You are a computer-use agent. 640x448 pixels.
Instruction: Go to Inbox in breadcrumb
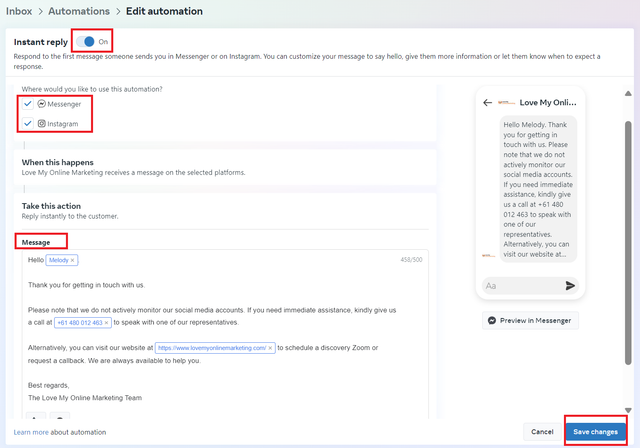(x=19, y=11)
